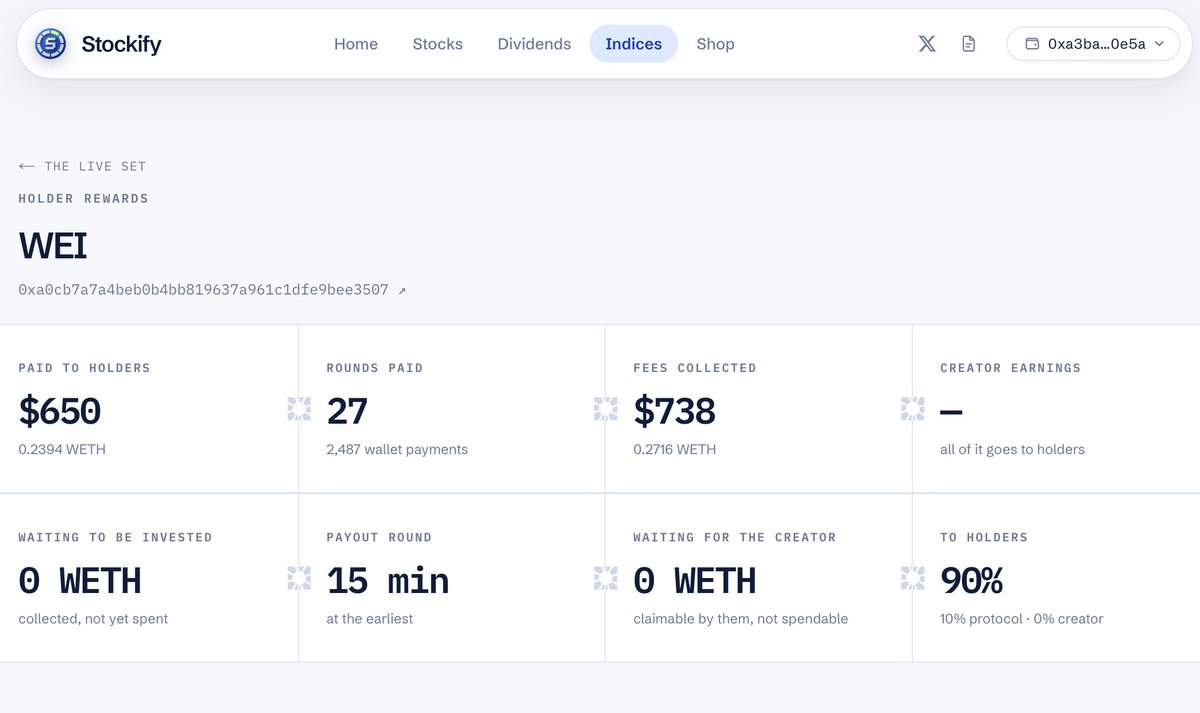
Task: Click the Stockify brand name
Action: coord(121,44)
